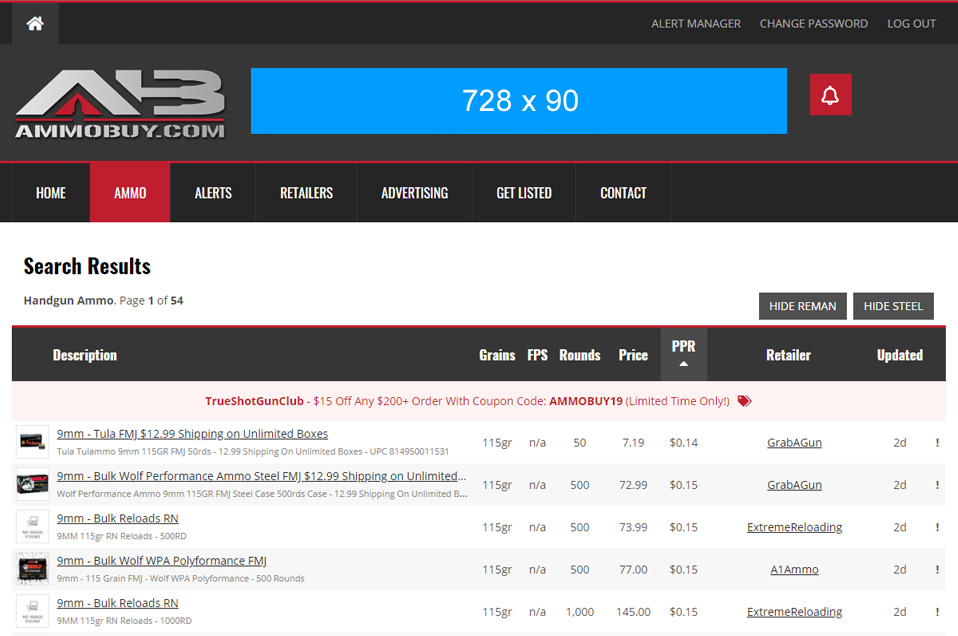Open the Bulk Wolf WPA Polyformance FMJ listing
The height and width of the screenshot is (636, 958).
click(162, 560)
